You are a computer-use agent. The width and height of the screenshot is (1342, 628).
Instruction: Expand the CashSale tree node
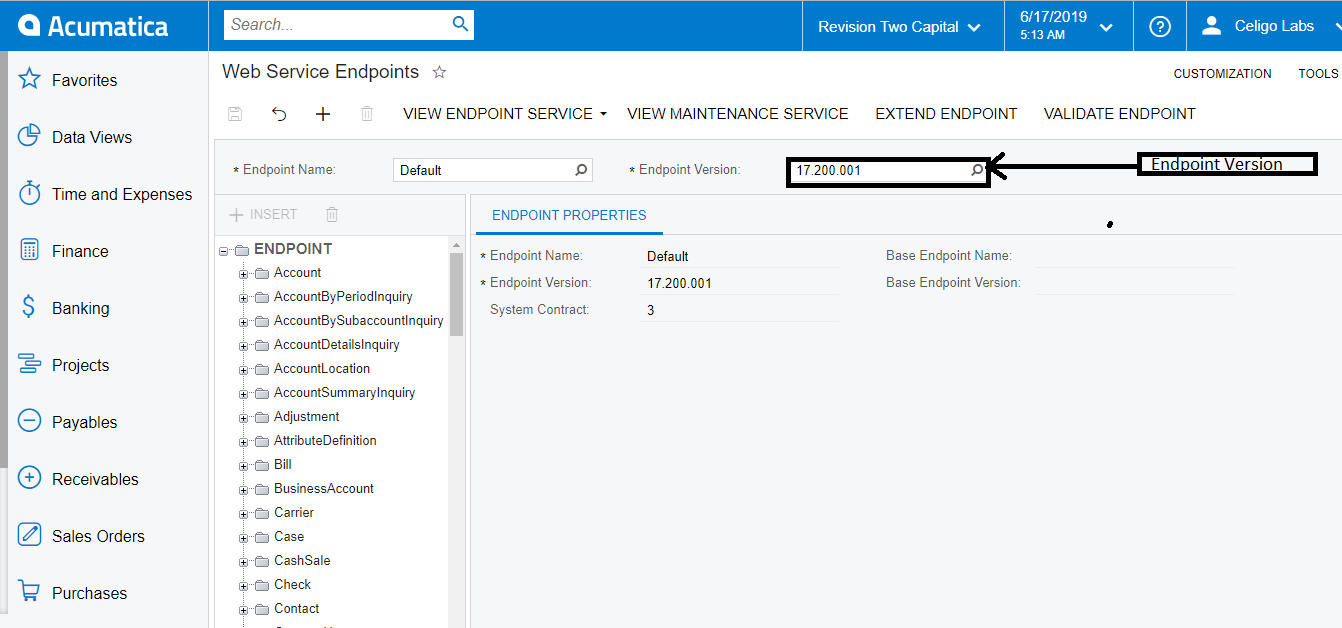[243, 561]
